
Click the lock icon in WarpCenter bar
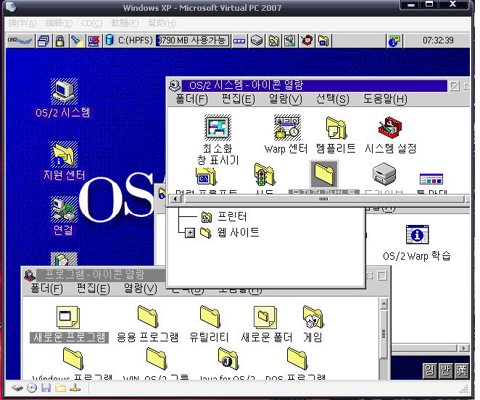(60, 41)
